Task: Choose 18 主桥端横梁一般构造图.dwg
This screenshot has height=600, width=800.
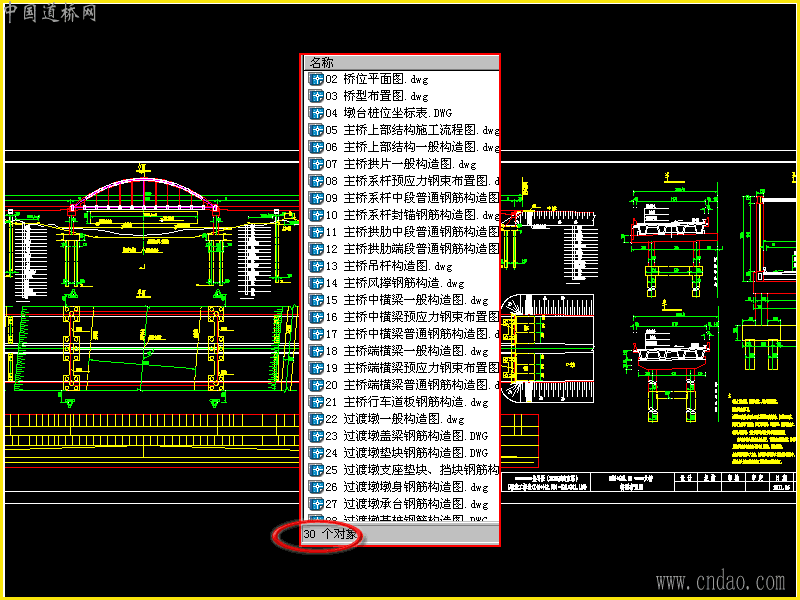Action: (407, 351)
